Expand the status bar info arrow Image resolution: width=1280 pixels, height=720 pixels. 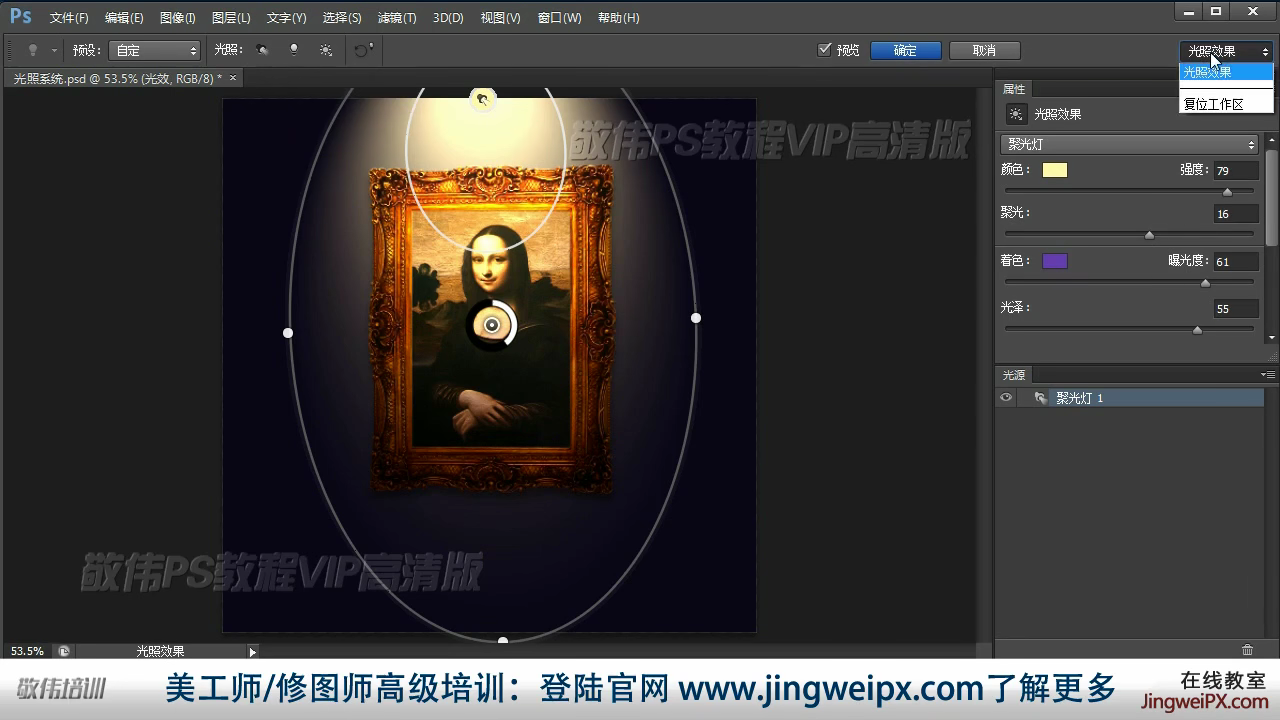252,652
